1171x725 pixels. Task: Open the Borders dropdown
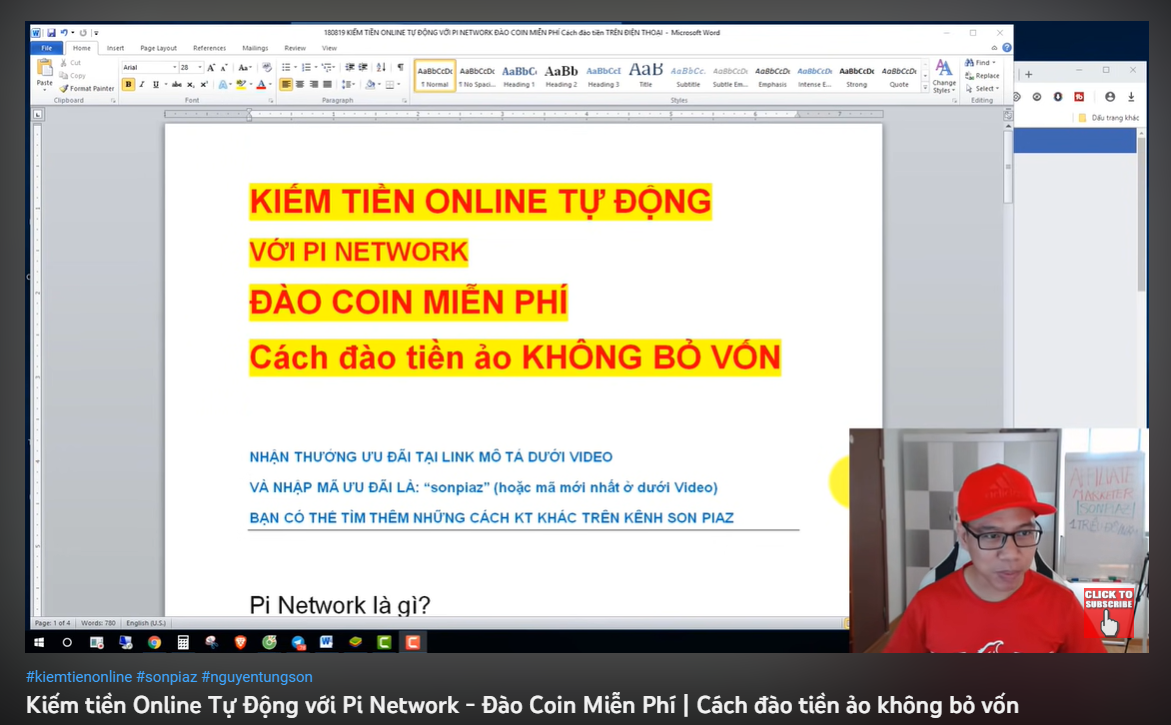tap(399, 84)
